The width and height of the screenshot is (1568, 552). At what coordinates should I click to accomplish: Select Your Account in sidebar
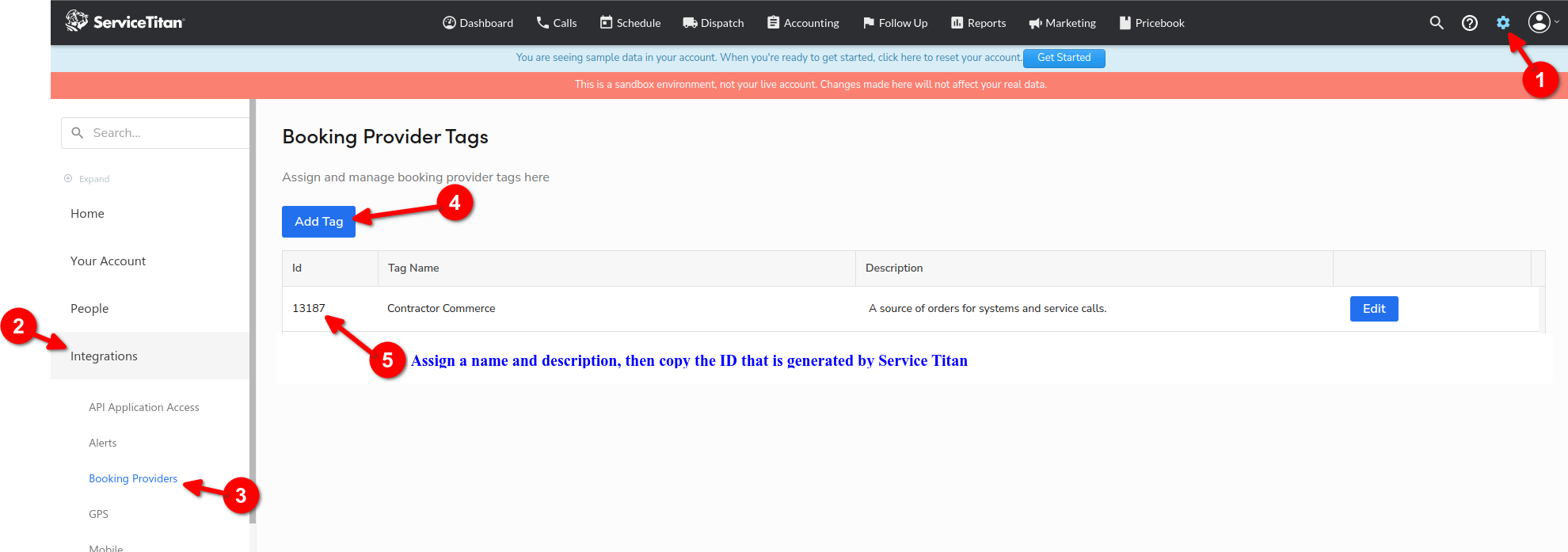coord(108,261)
